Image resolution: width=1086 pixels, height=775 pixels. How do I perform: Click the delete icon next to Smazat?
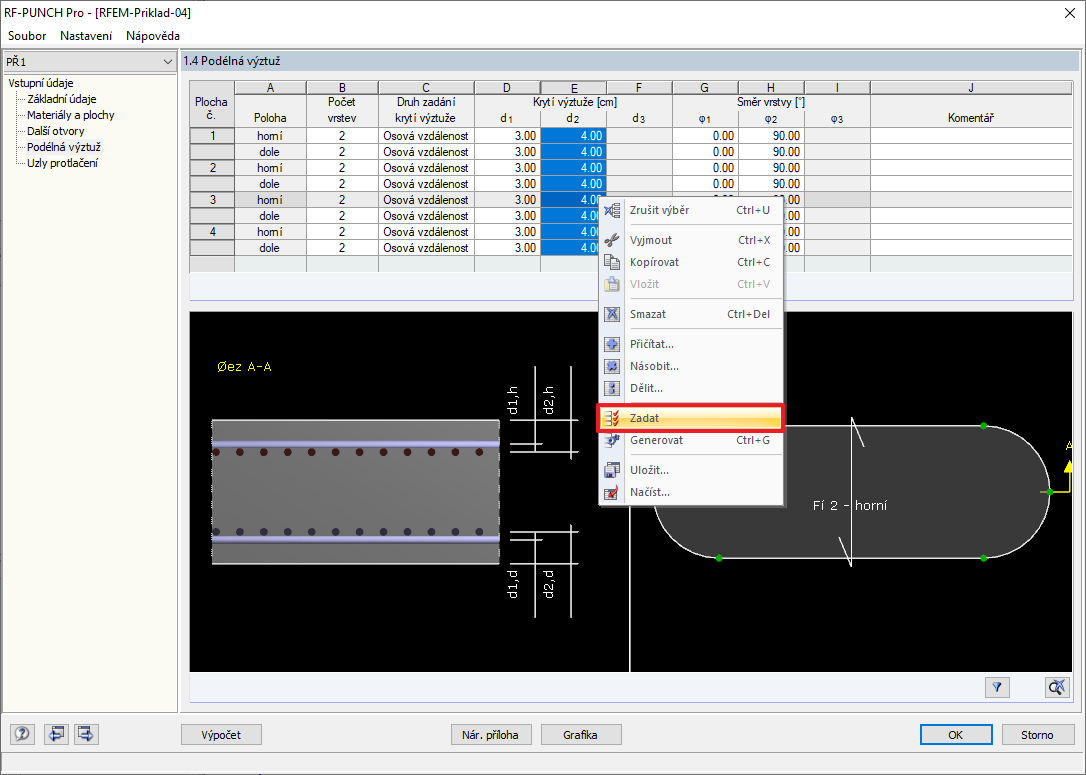click(612, 314)
